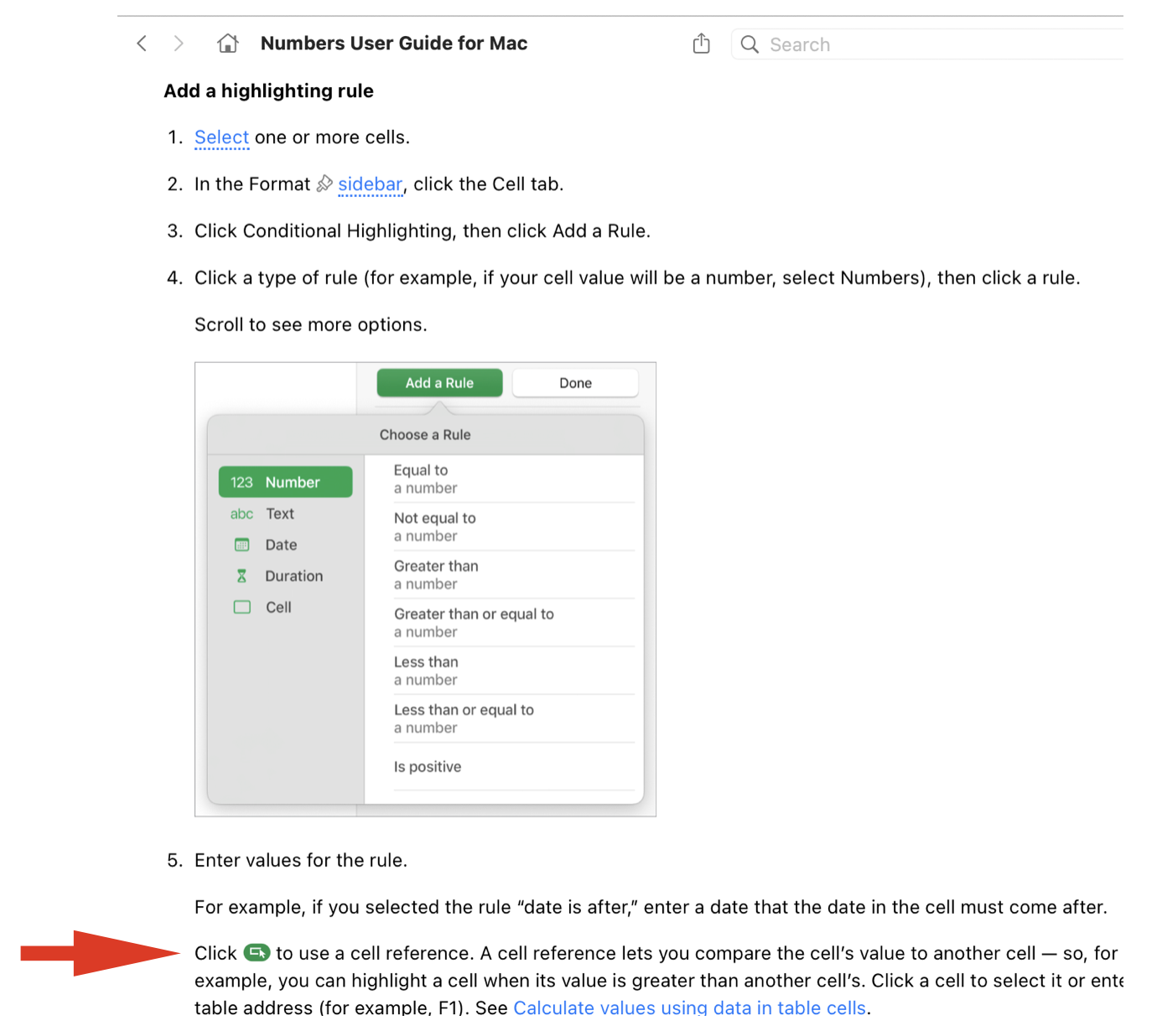The width and height of the screenshot is (1157, 1036).
Task: Click the calendar icon beside Date
Action: (x=241, y=545)
